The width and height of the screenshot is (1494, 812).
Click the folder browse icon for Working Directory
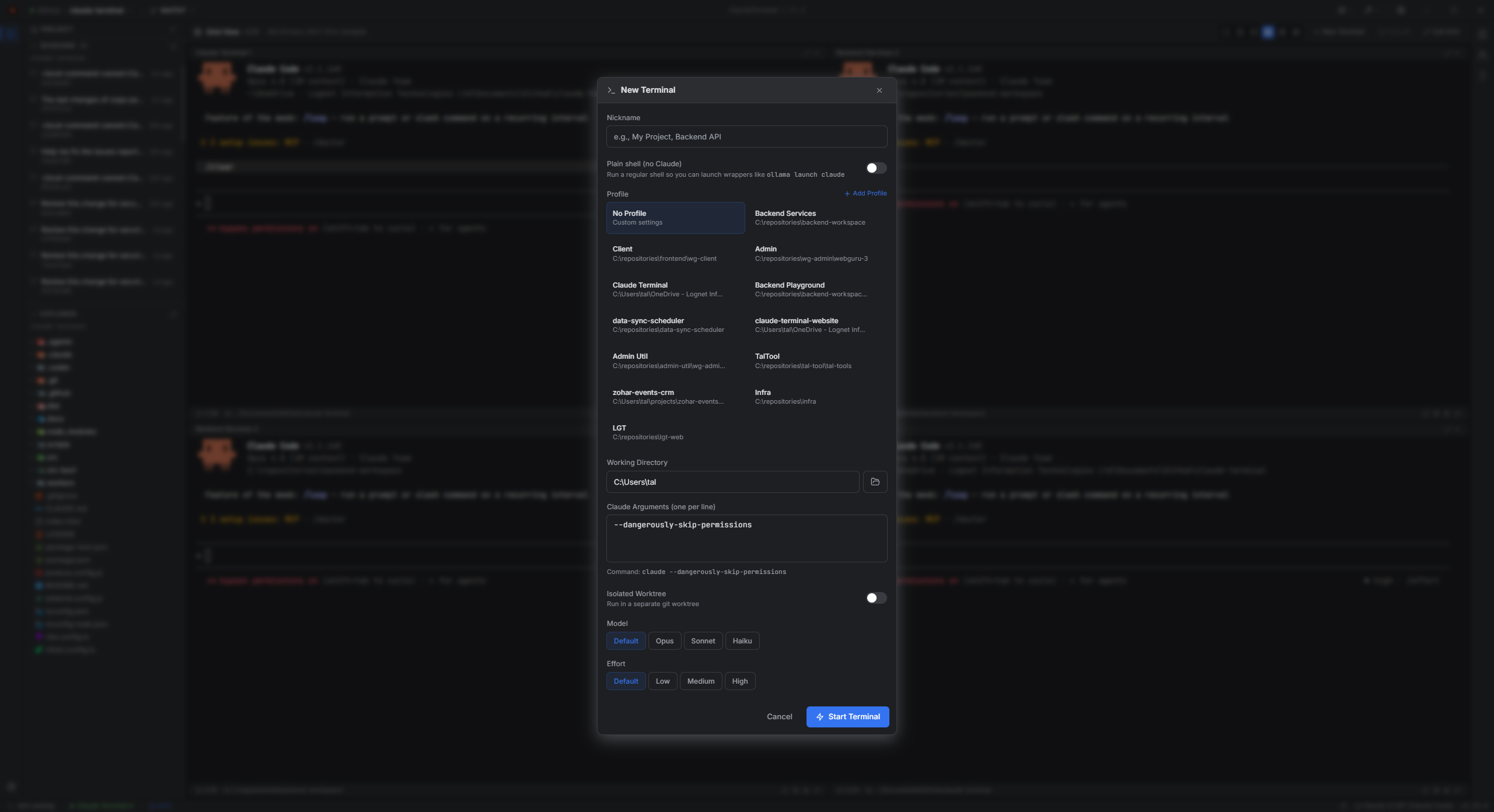[x=875, y=482]
